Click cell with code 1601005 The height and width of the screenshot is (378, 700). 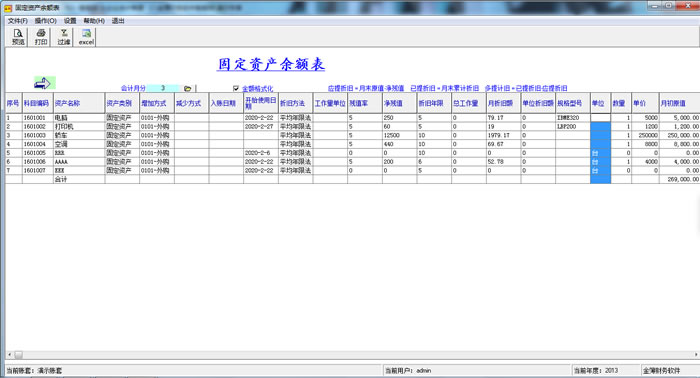(38, 153)
